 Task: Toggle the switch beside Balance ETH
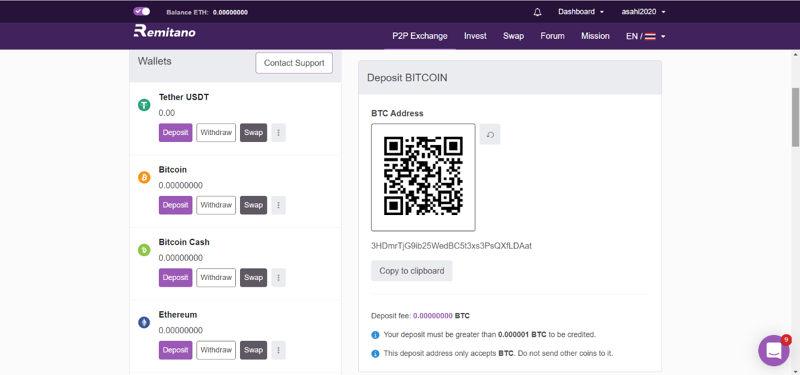point(142,11)
